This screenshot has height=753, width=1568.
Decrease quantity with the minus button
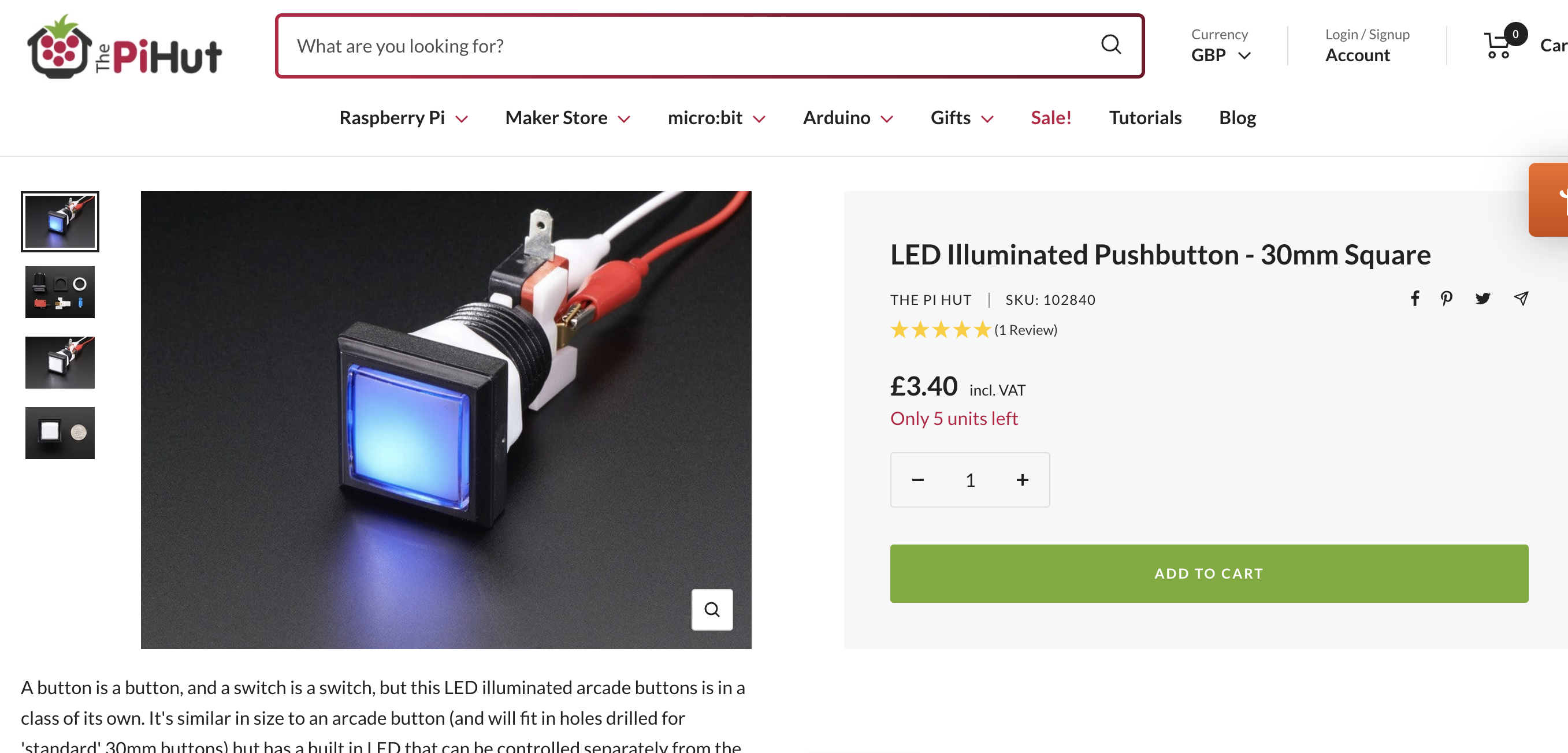coord(918,480)
